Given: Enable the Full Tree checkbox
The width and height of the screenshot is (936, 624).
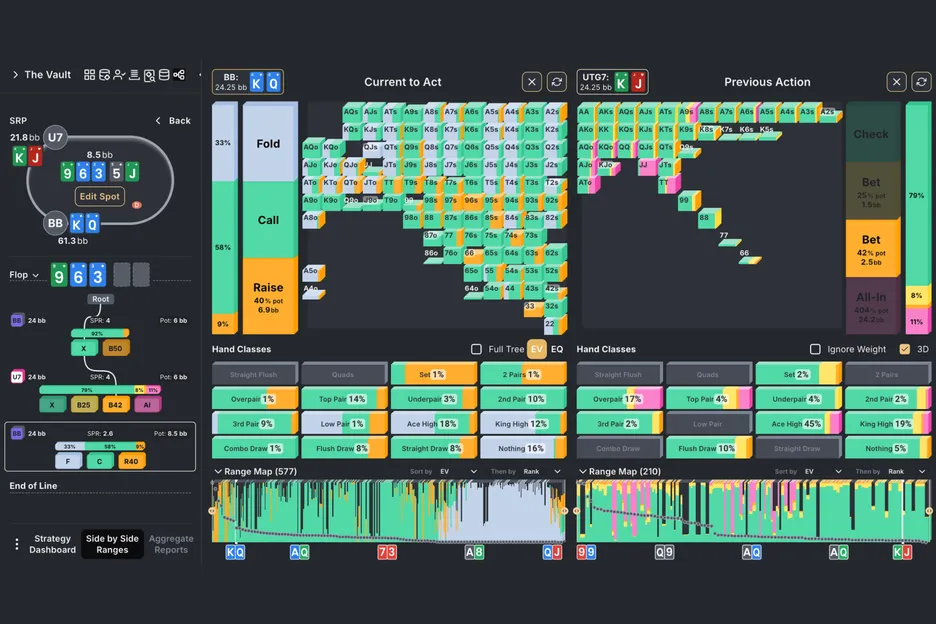Looking at the screenshot, I should (476, 349).
